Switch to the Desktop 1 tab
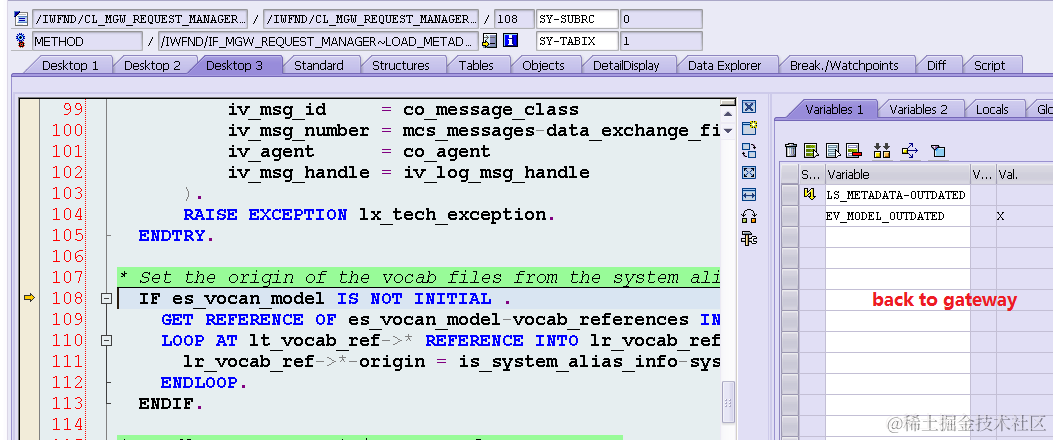Screen dimensions: 1053x440 [x=70, y=65]
